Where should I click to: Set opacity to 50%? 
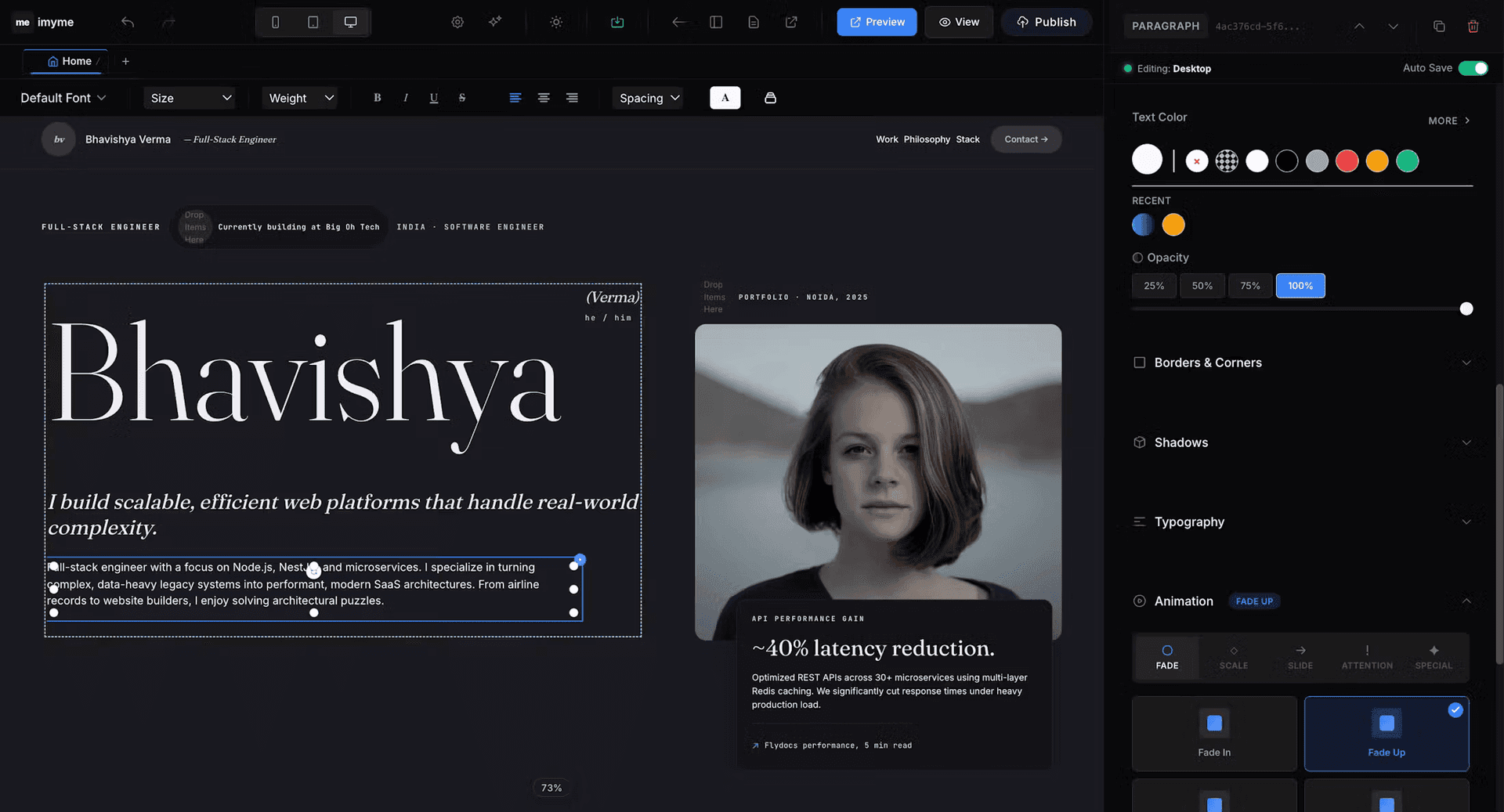(1202, 286)
